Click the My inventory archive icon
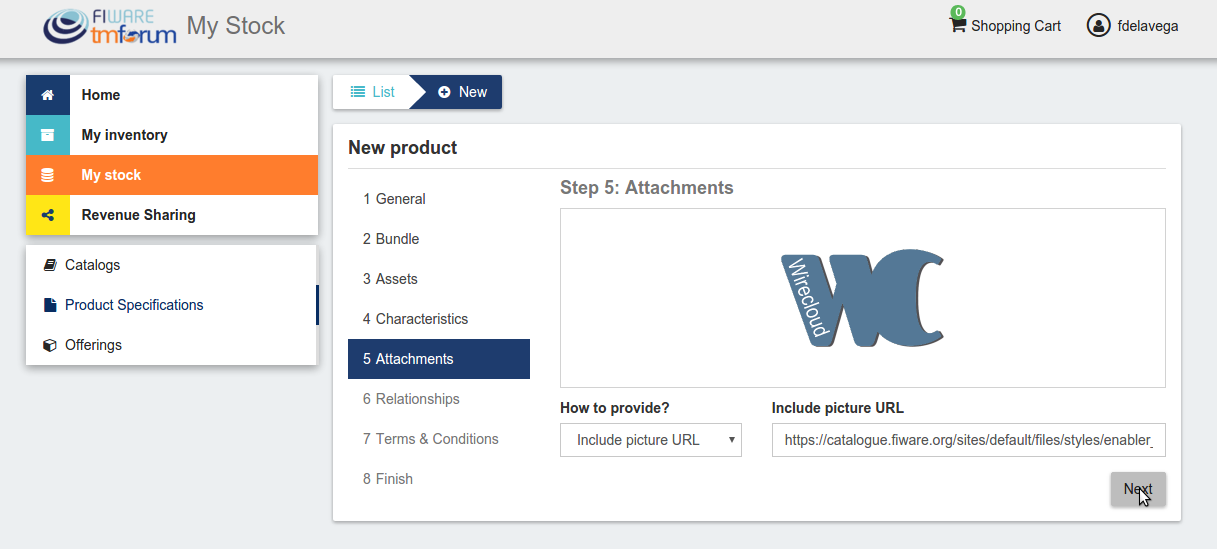The width and height of the screenshot is (1217, 549). point(47,135)
